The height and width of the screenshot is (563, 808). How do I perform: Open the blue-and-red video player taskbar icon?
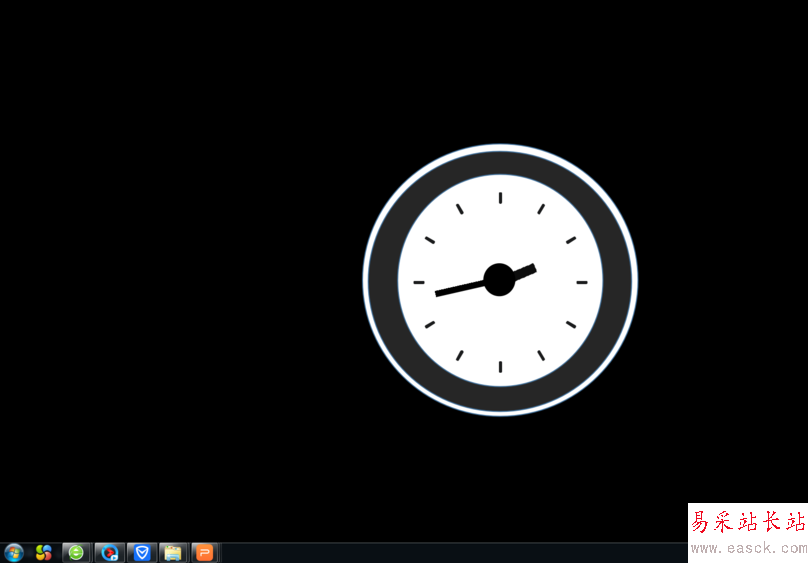pyautogui.click(x=109, y=553)
